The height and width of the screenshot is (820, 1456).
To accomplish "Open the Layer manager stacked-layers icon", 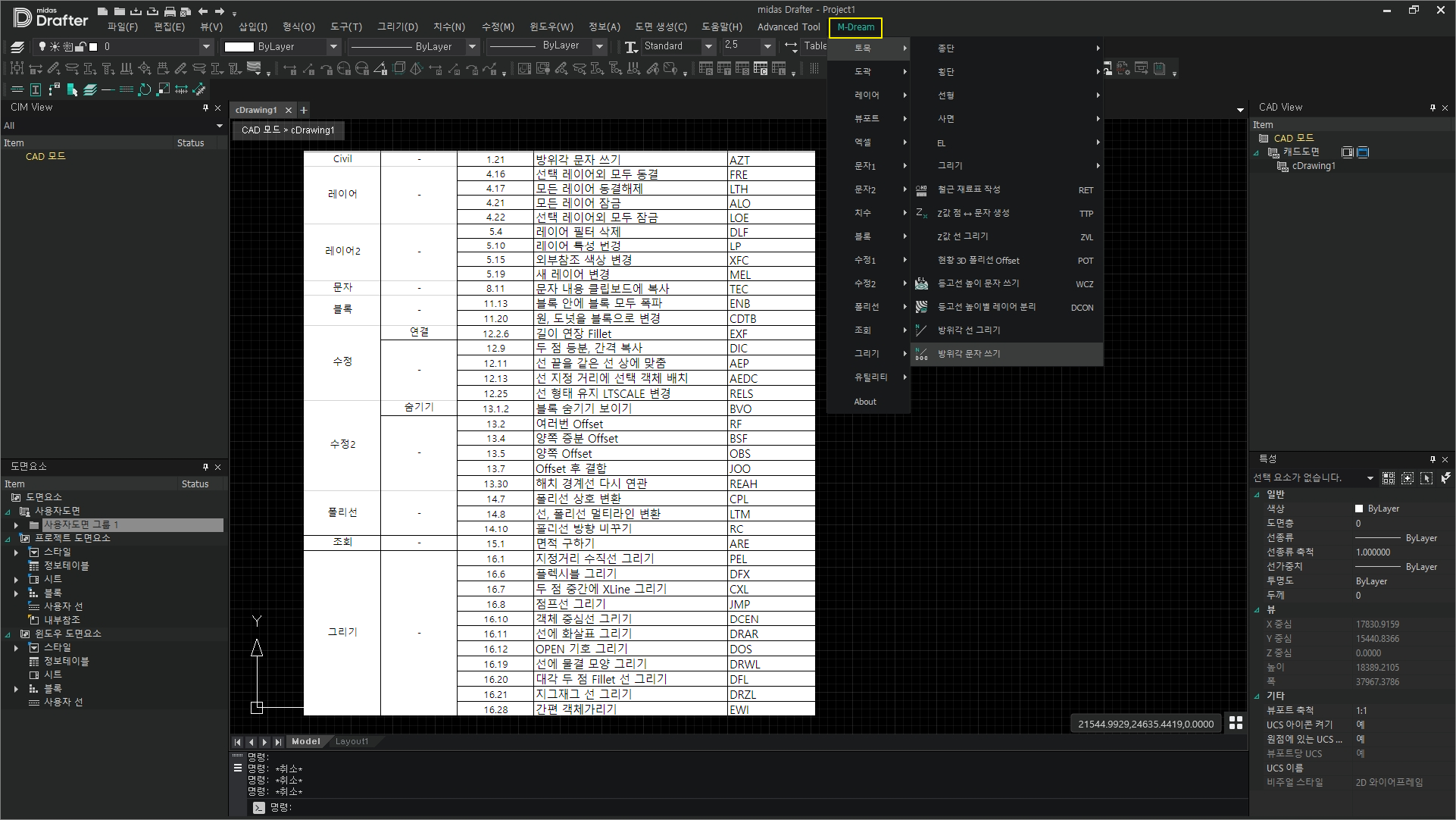I will click(x=17, y=47).
